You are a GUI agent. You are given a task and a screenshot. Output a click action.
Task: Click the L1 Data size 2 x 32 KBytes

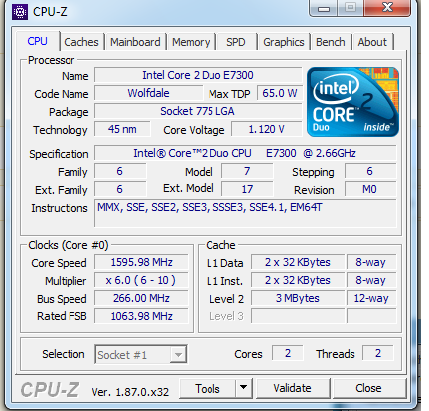click(x=298, y=262)
